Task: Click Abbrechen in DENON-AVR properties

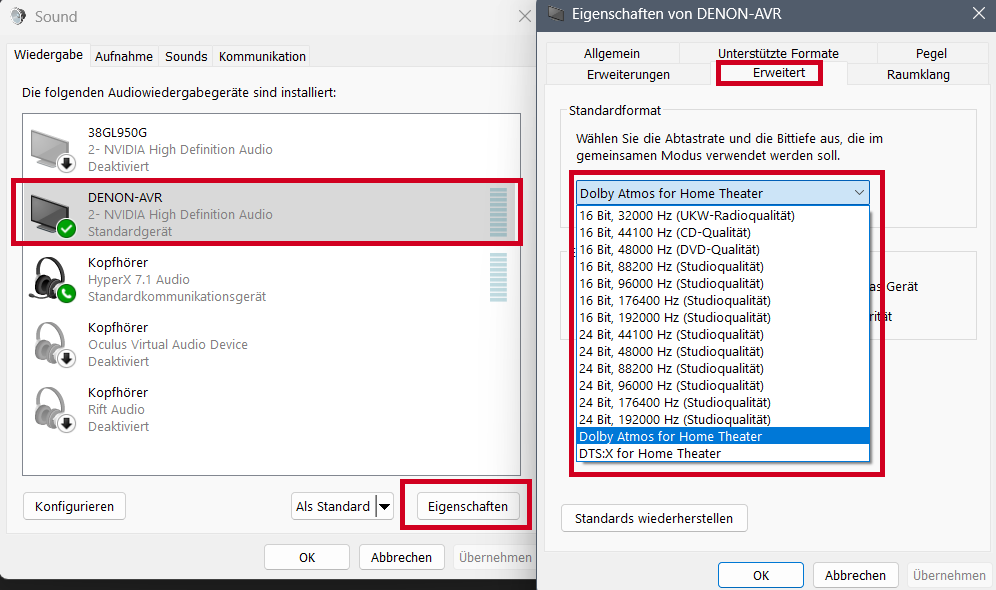Action: point(855,575)
